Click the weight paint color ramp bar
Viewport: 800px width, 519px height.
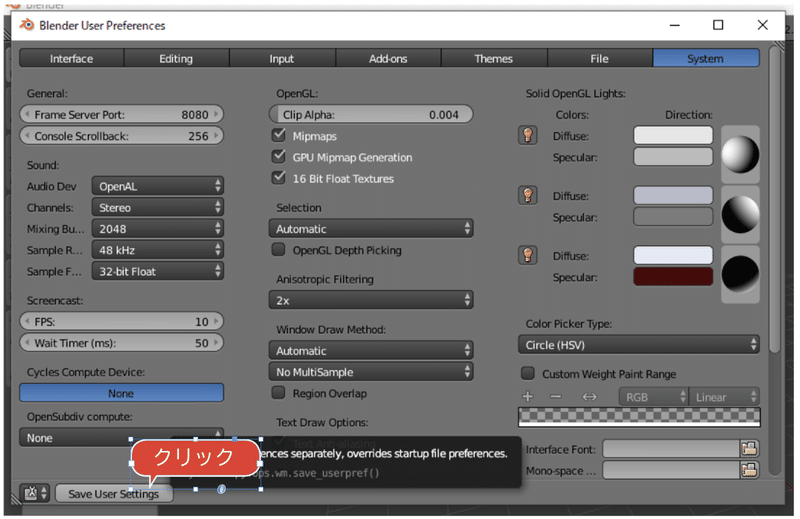click(x=639, y=417)
